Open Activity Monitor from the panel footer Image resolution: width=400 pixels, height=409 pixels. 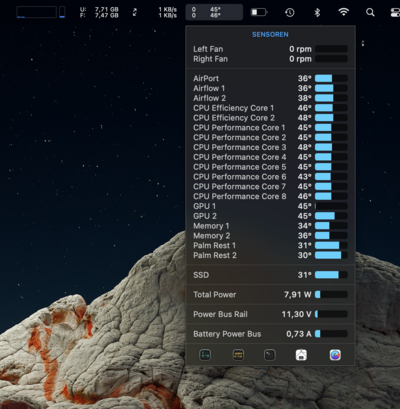click(x=205, y=355)
